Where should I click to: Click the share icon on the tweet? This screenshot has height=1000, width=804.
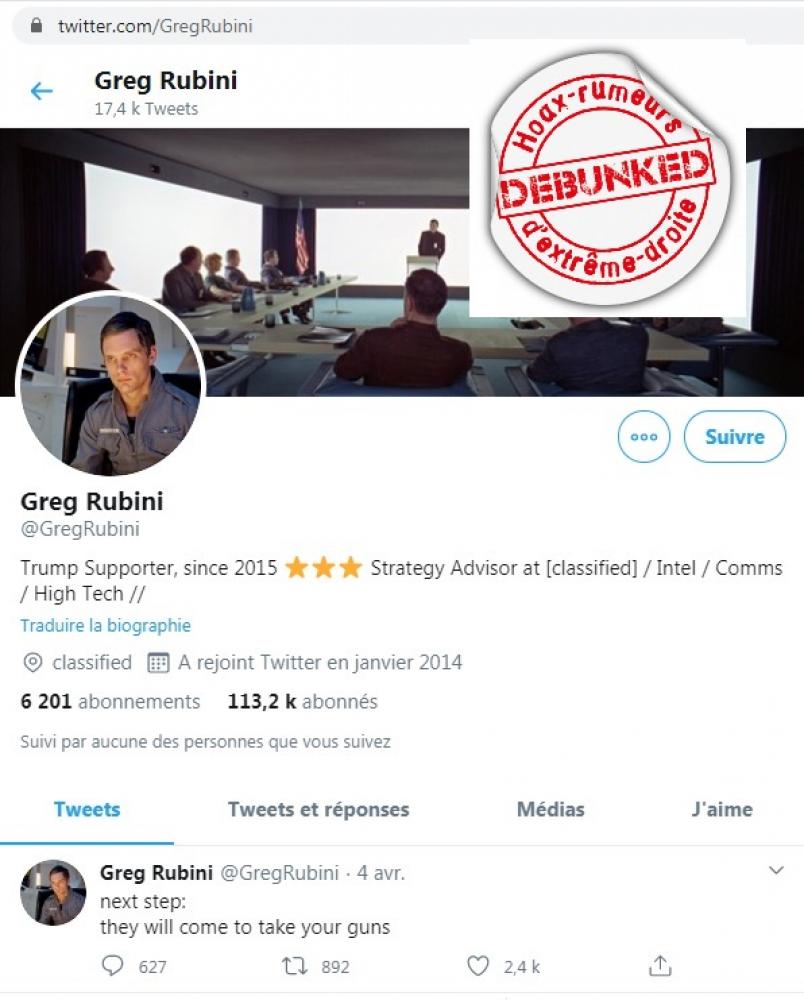pos(660,966)
